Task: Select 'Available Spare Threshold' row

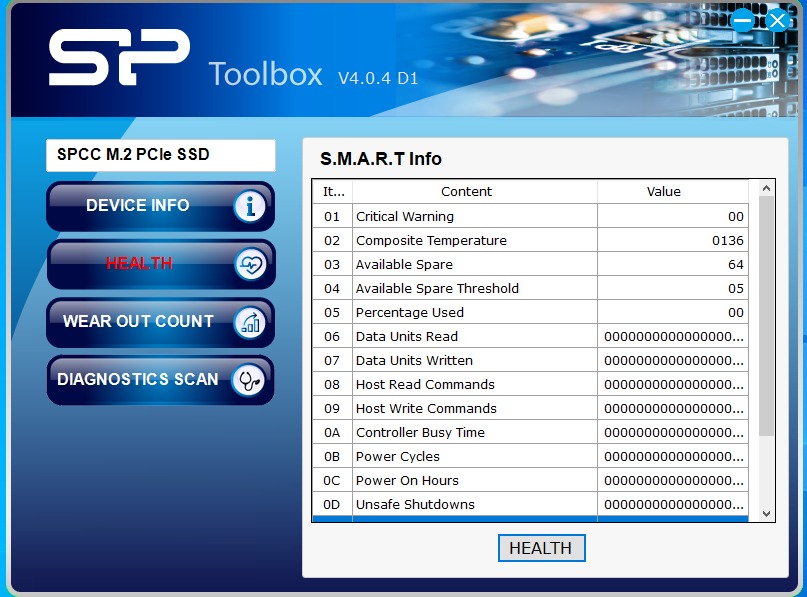Action: 530,288
